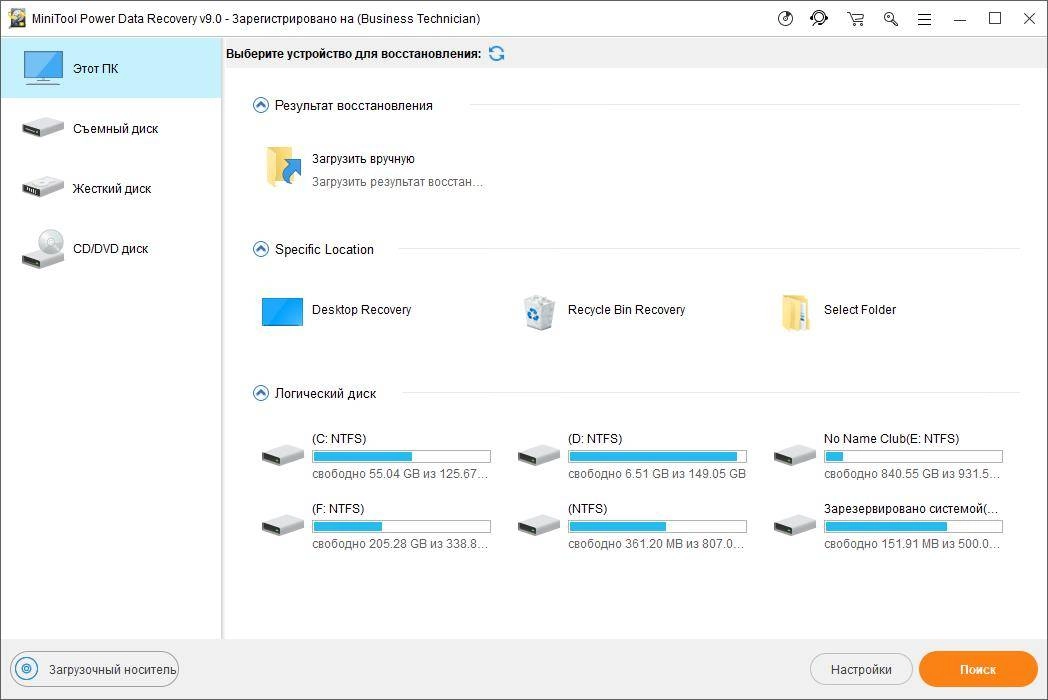Select the C: NTFS drive icon

point(283,455)
